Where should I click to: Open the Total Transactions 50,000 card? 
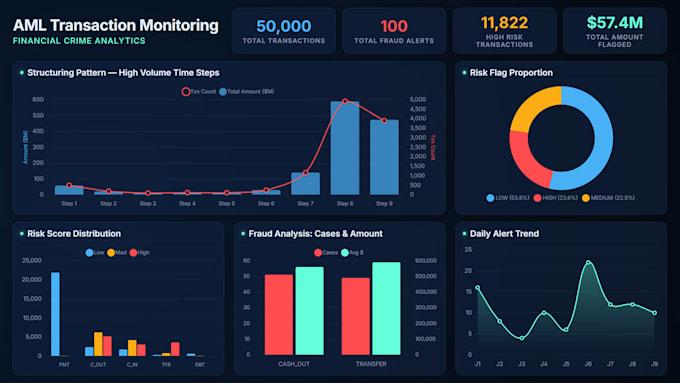[x=284, y=31]
